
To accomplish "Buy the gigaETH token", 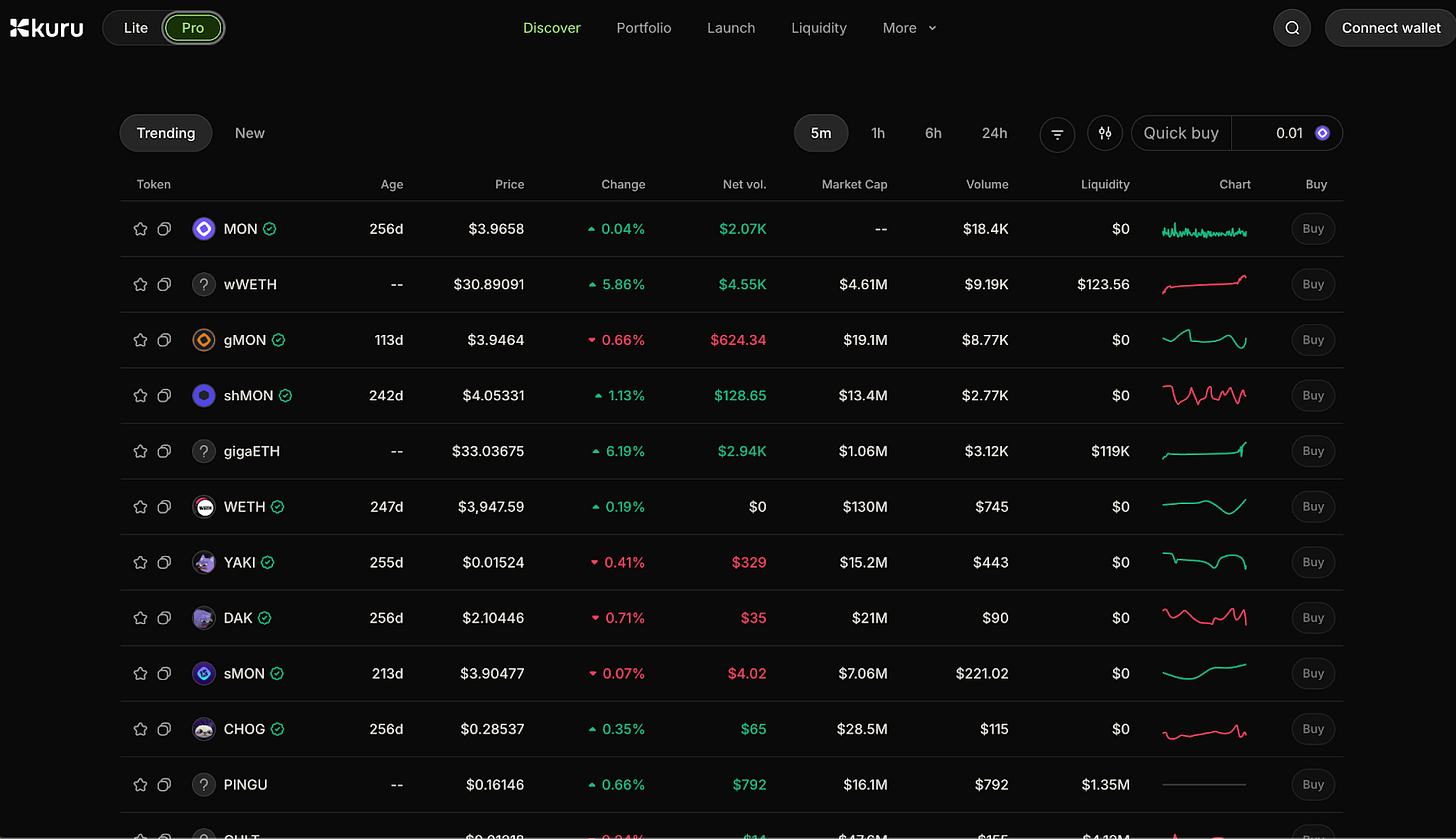I will (x=1313, y=451).
